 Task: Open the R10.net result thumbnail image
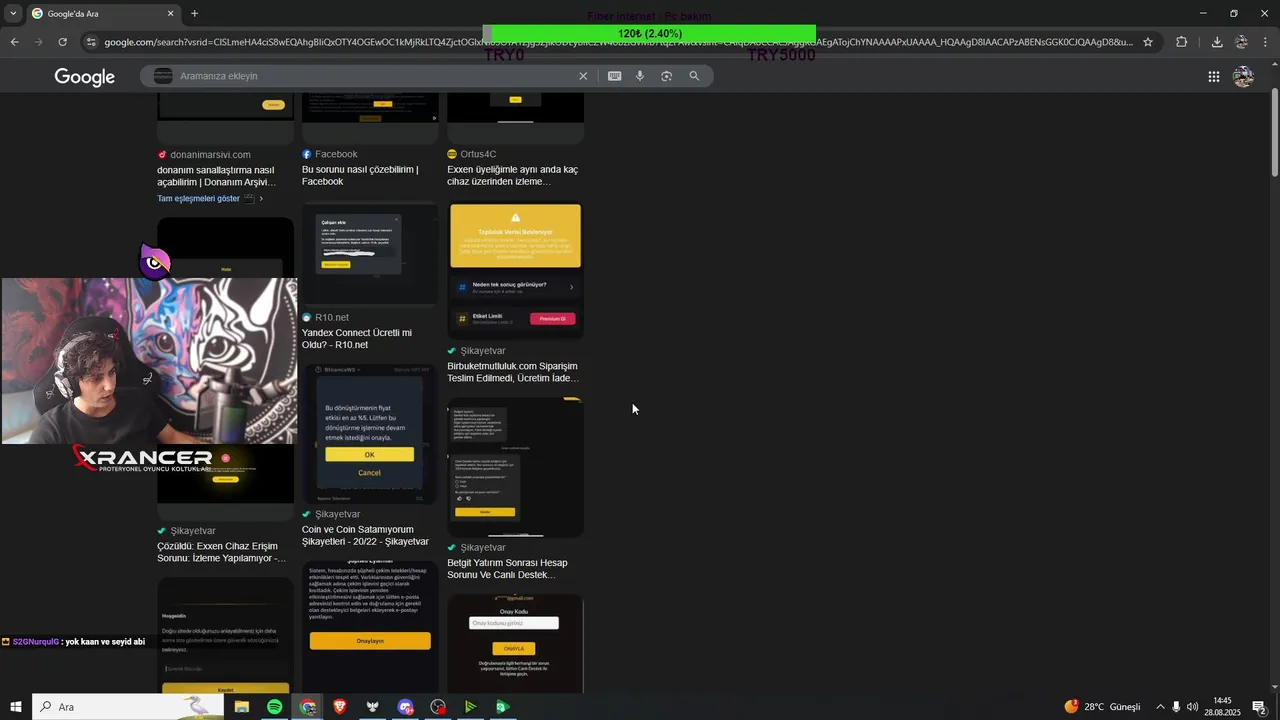pos(370,253)
